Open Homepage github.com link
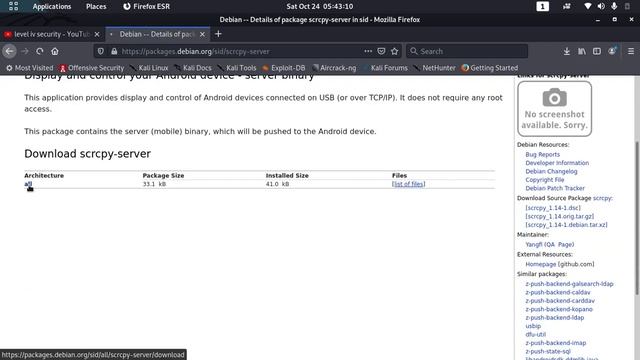Image resolution: width=640 pixels, height=360 pixels. pos(541,264)
